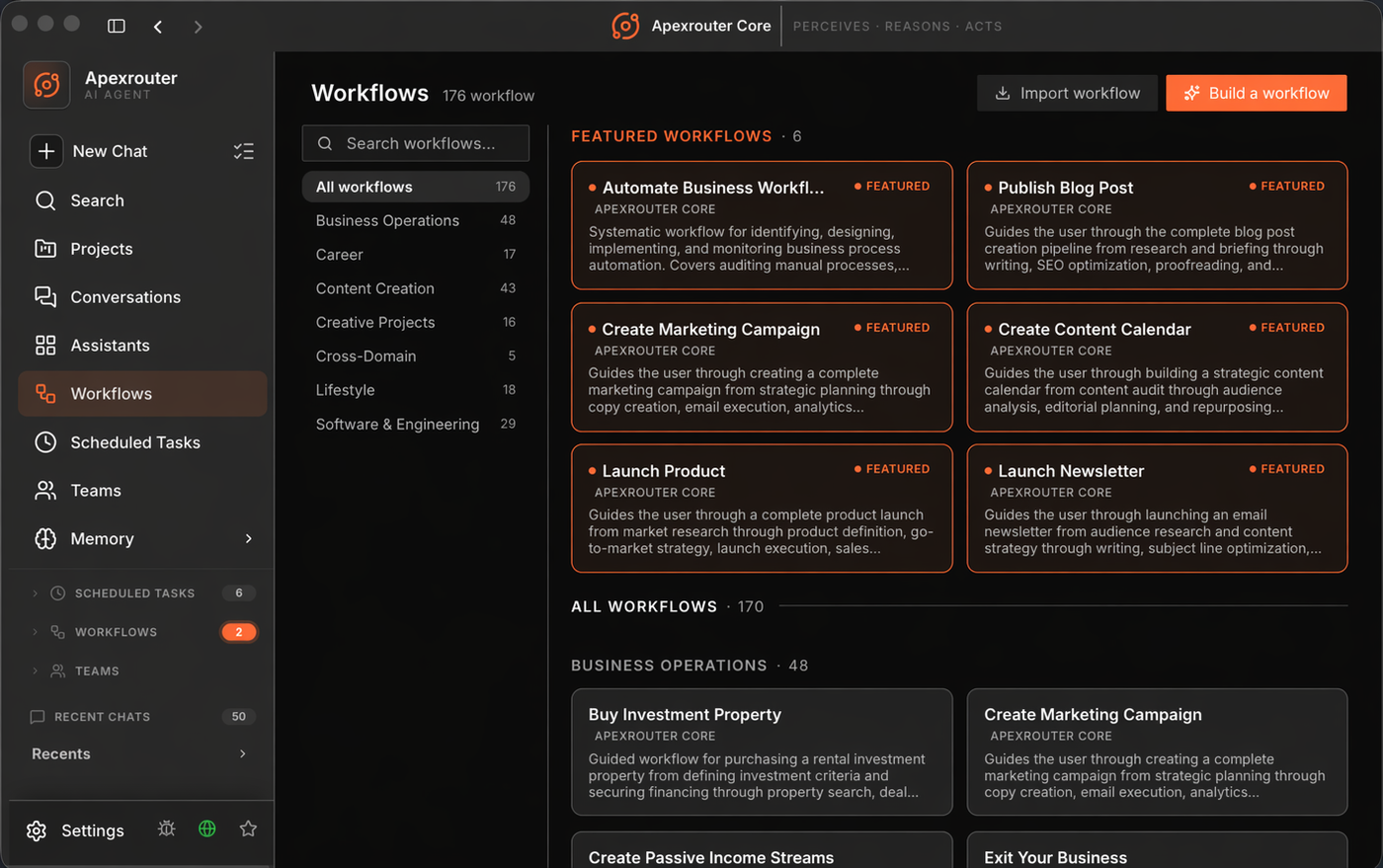Click the Memory brain icon
1383x868 pixels.
click(x=45, y=539)
